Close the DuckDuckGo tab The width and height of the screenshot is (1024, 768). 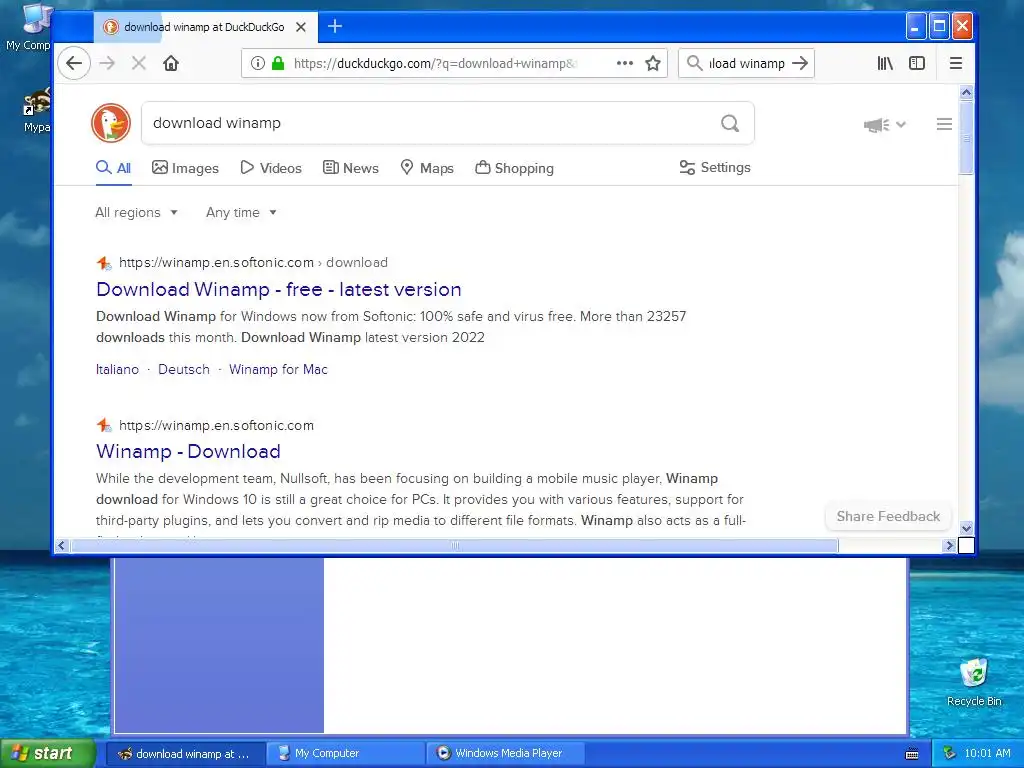pos(300,27)
